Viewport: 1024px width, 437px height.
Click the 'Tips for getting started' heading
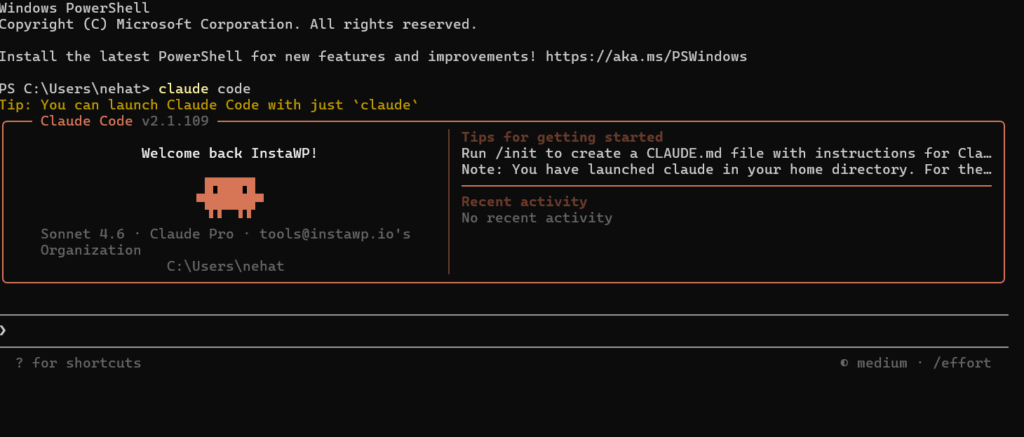(562, 137)
